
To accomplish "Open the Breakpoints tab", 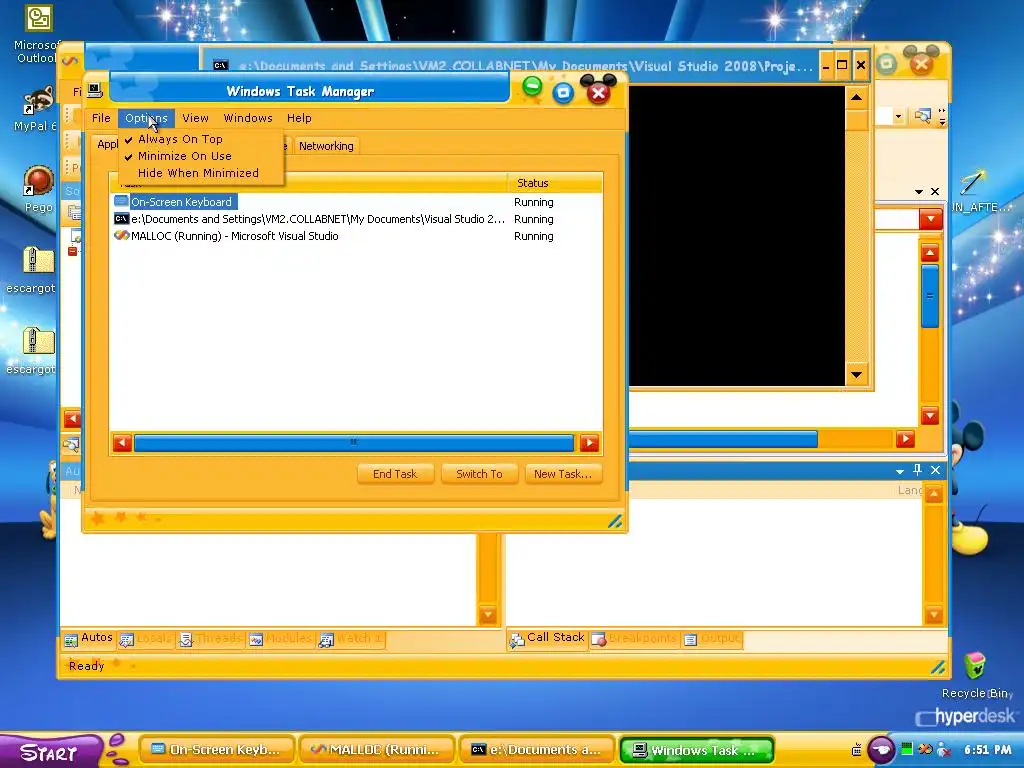I will (x=634, y=639).
